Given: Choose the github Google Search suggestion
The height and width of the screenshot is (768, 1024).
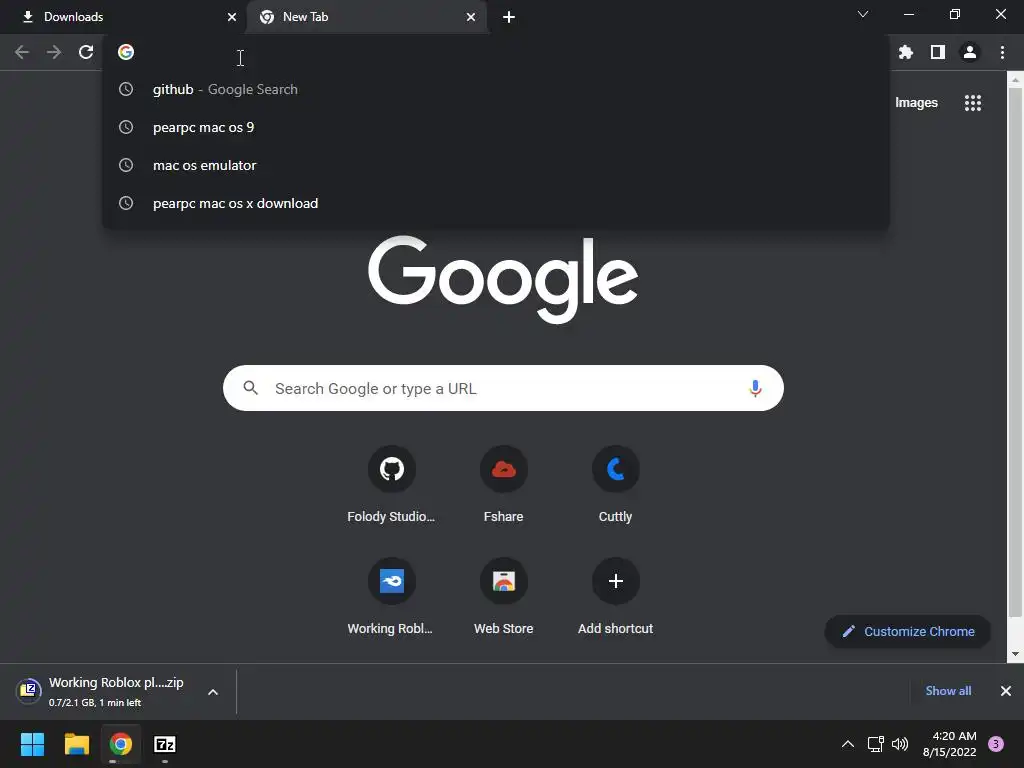Looking at the screenshot, I should (x=496, y=89).
